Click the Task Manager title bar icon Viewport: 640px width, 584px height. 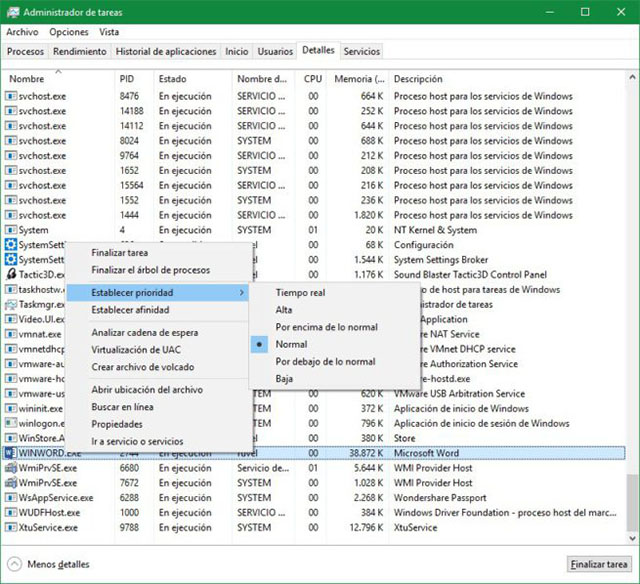tap(13, 12)
